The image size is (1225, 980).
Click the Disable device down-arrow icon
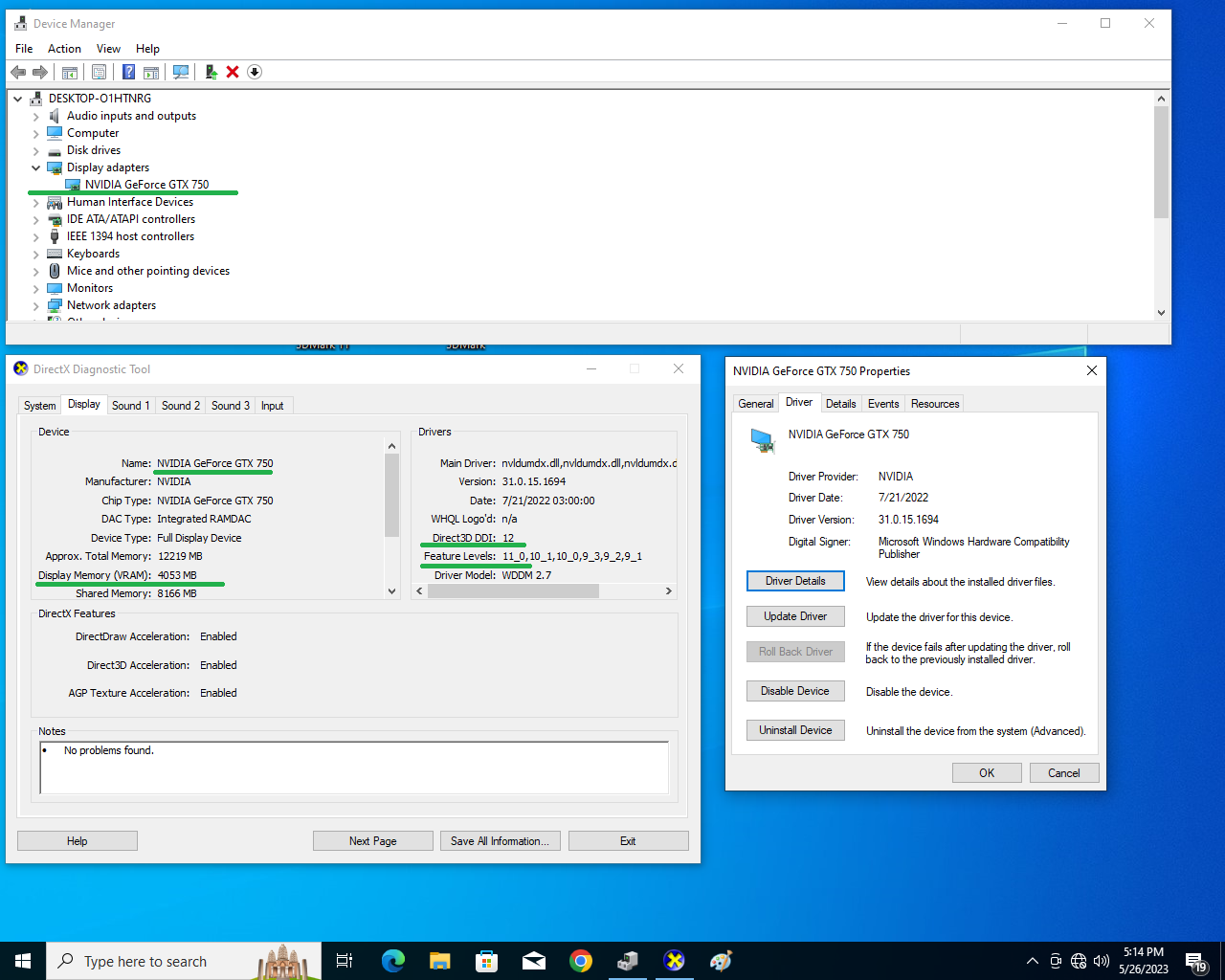(255, 72)
